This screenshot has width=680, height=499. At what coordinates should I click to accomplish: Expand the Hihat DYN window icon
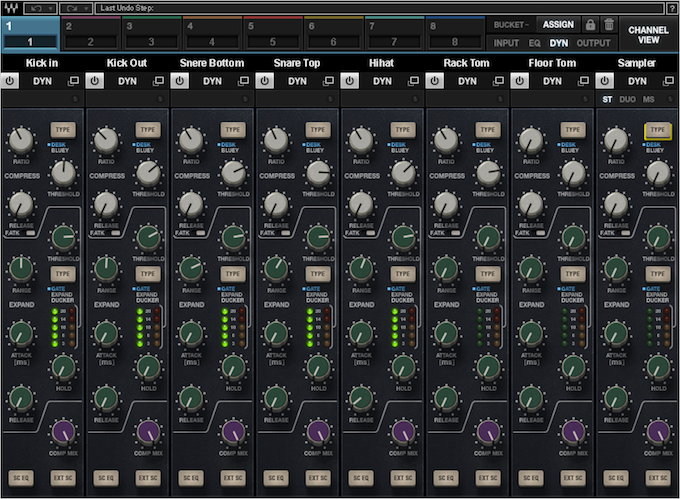point(413,81)
